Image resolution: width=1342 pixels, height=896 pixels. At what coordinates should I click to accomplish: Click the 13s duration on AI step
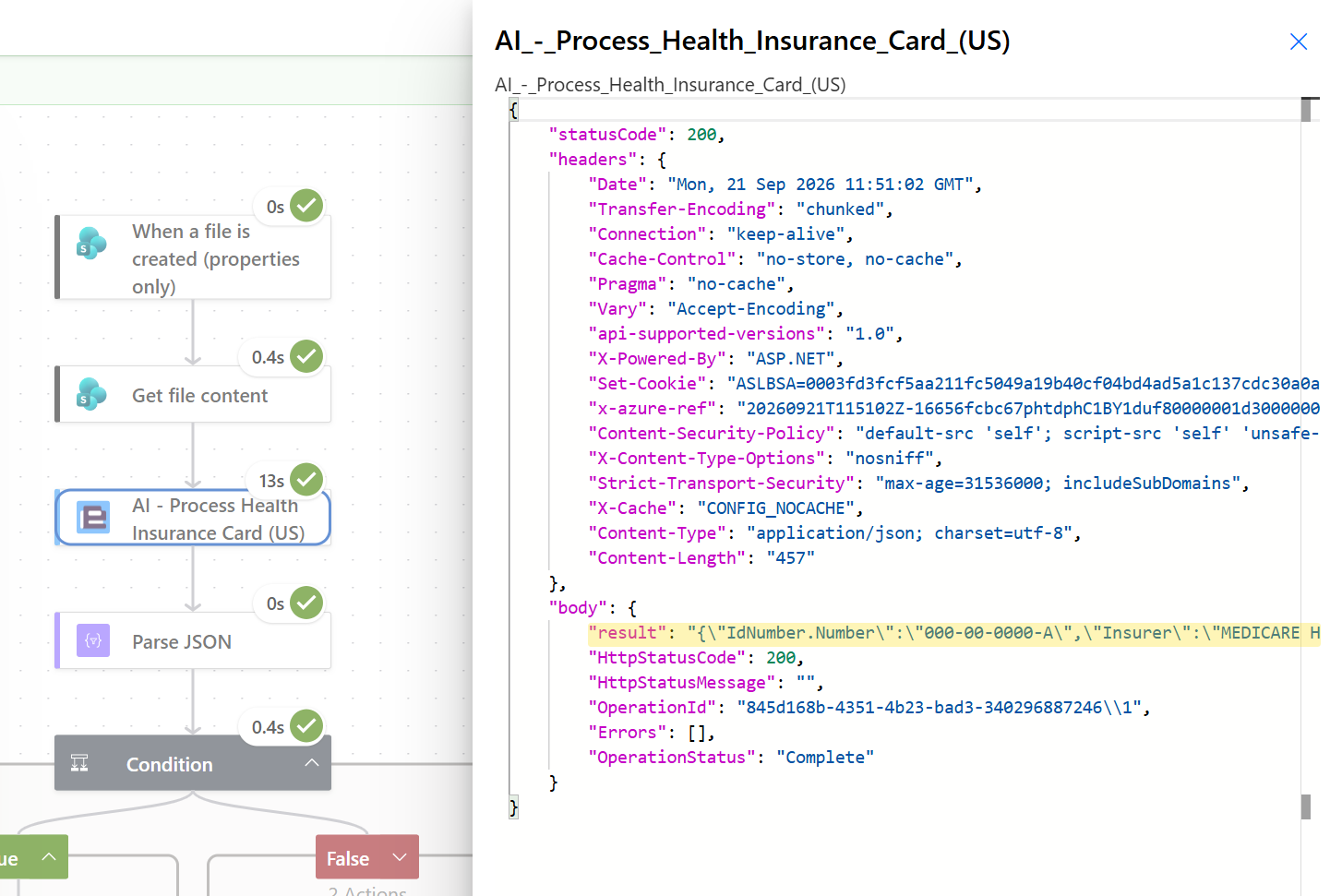(x=271, y=481)
